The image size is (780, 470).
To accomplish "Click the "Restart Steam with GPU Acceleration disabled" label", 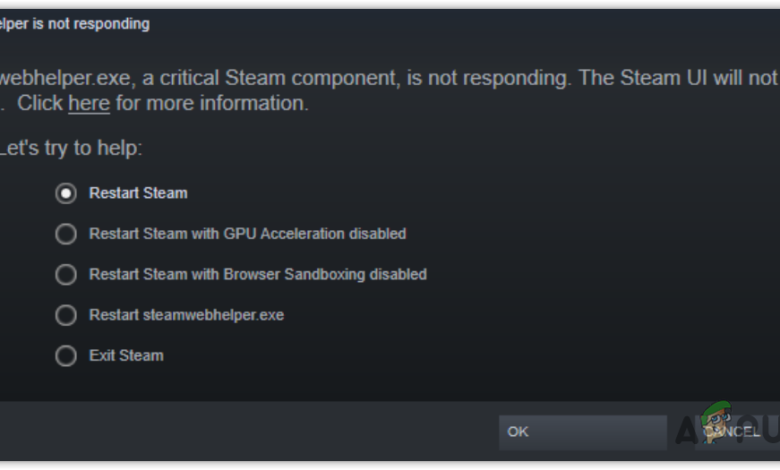I will 247,234.
